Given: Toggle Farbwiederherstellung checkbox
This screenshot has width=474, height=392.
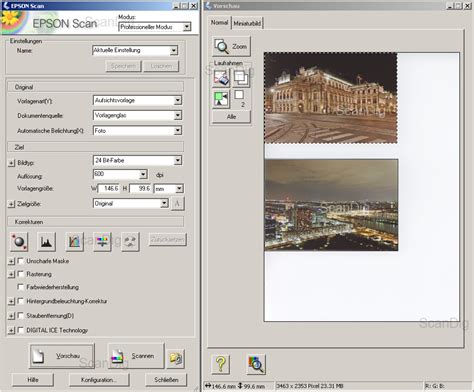Looking at the screenshot, I should point(21,287).
